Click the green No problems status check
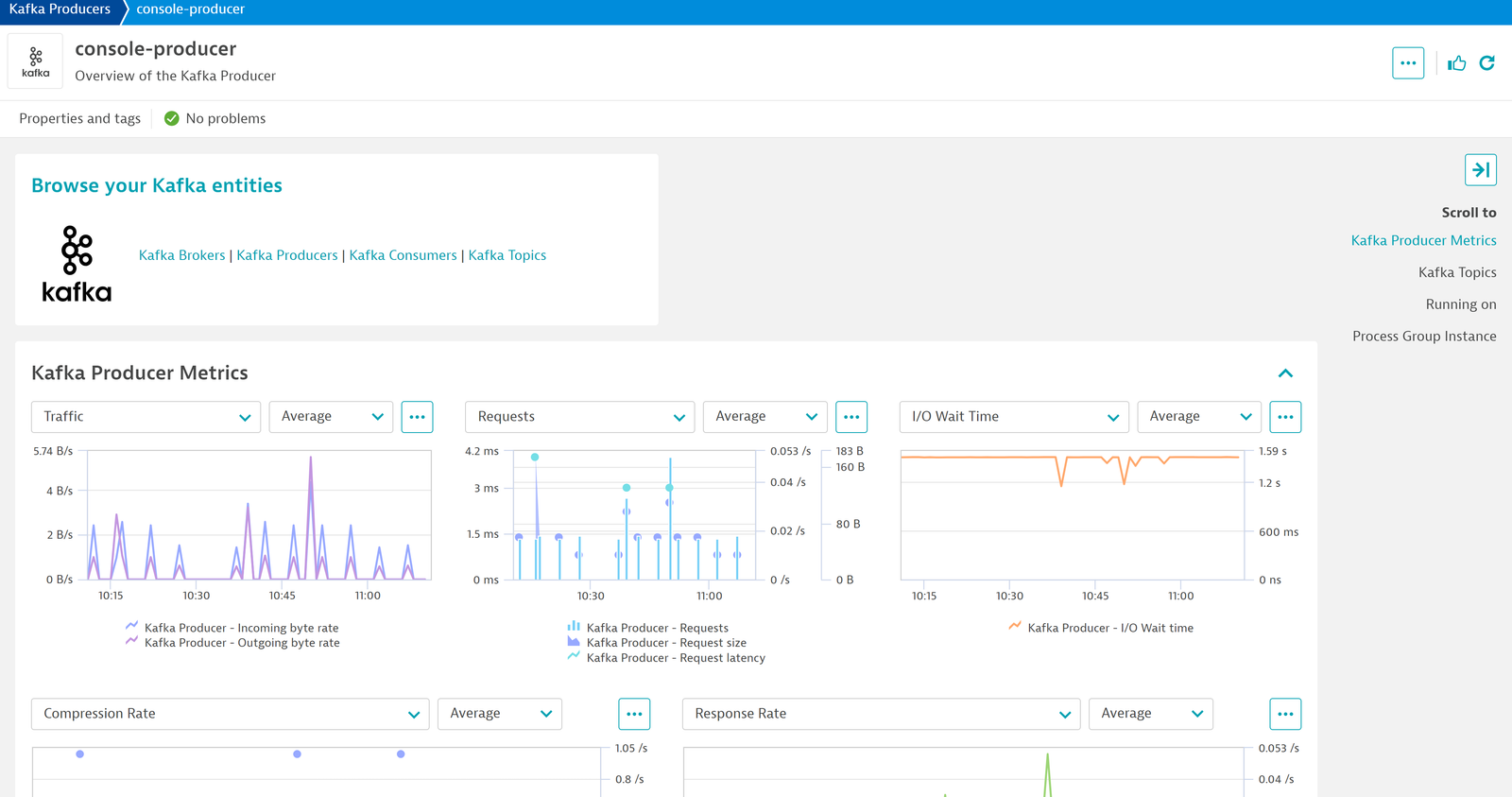1512x797 pixels. [x=172, y=118]
